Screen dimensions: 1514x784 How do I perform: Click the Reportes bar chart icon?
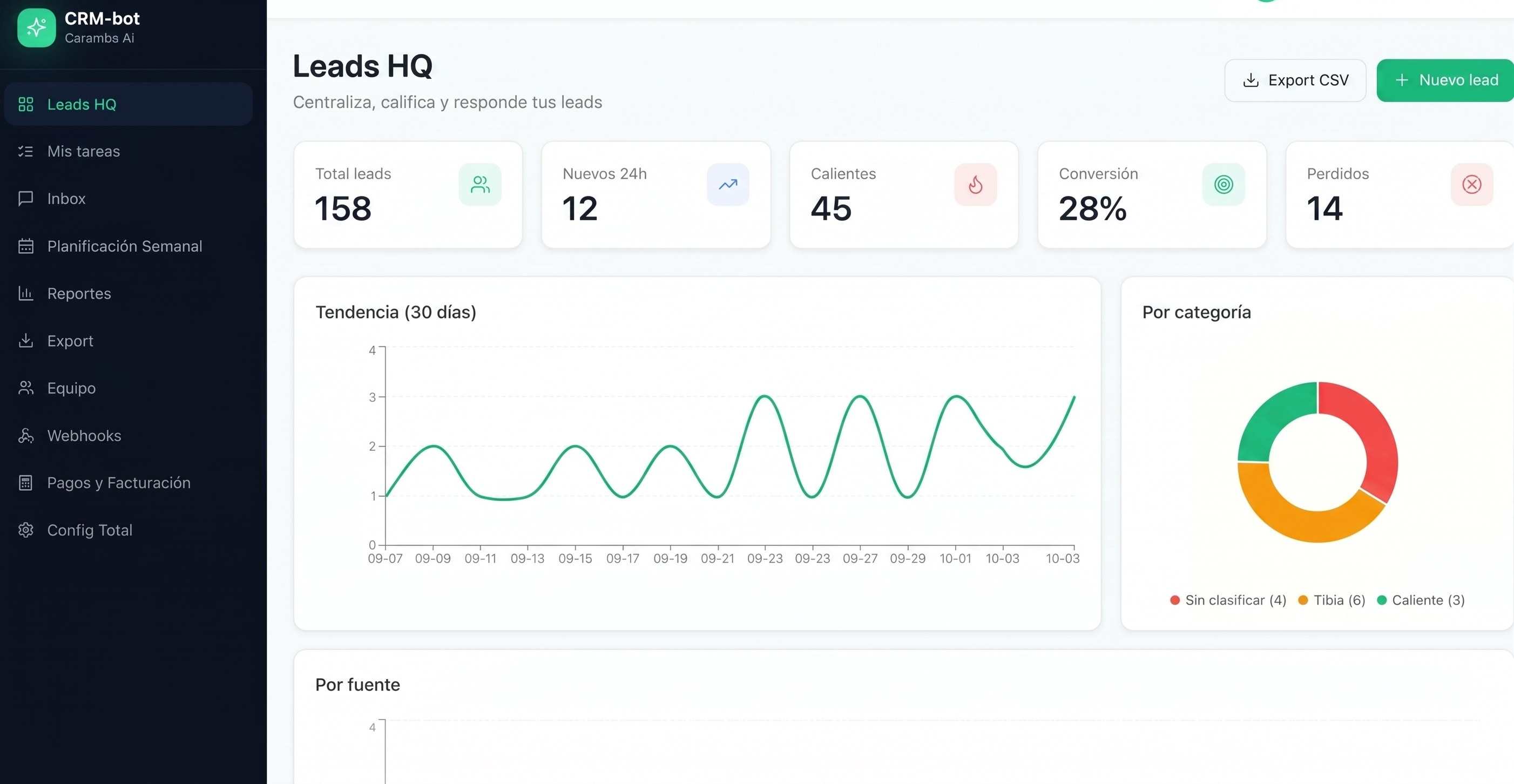(26, 293)
